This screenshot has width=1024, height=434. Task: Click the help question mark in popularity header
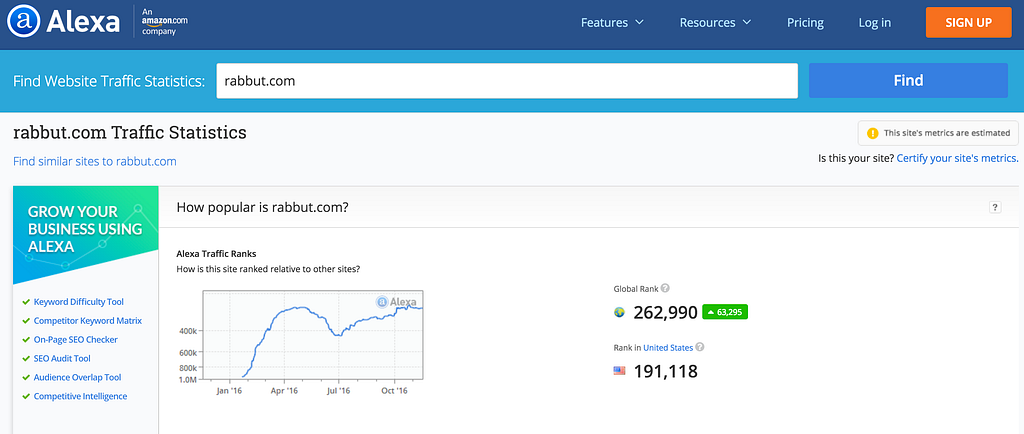click(x=995, y=208)
